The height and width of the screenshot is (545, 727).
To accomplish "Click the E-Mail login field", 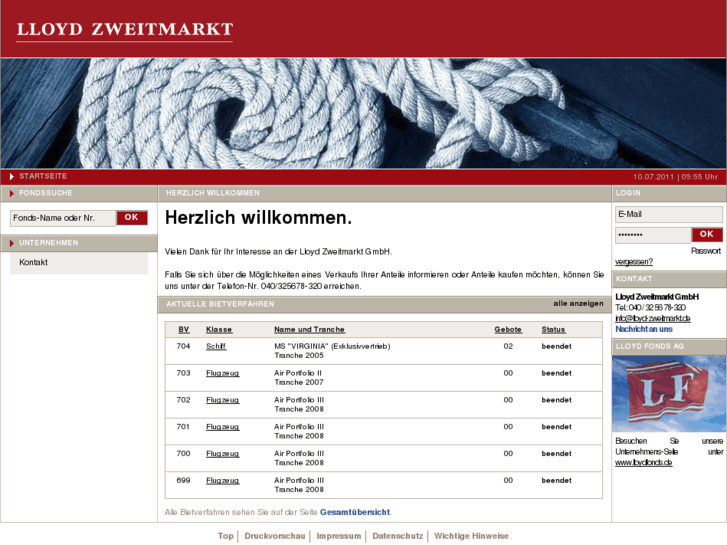I will point(668,214).
